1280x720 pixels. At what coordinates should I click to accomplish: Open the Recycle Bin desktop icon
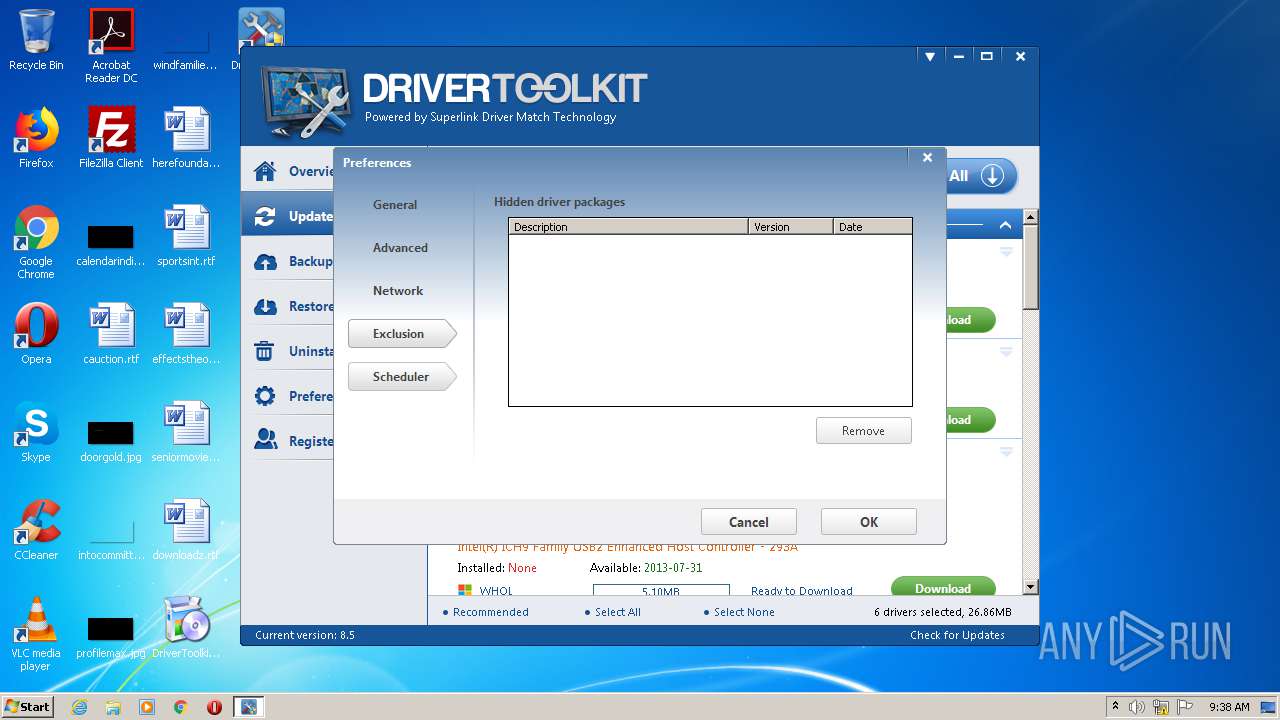36,40
